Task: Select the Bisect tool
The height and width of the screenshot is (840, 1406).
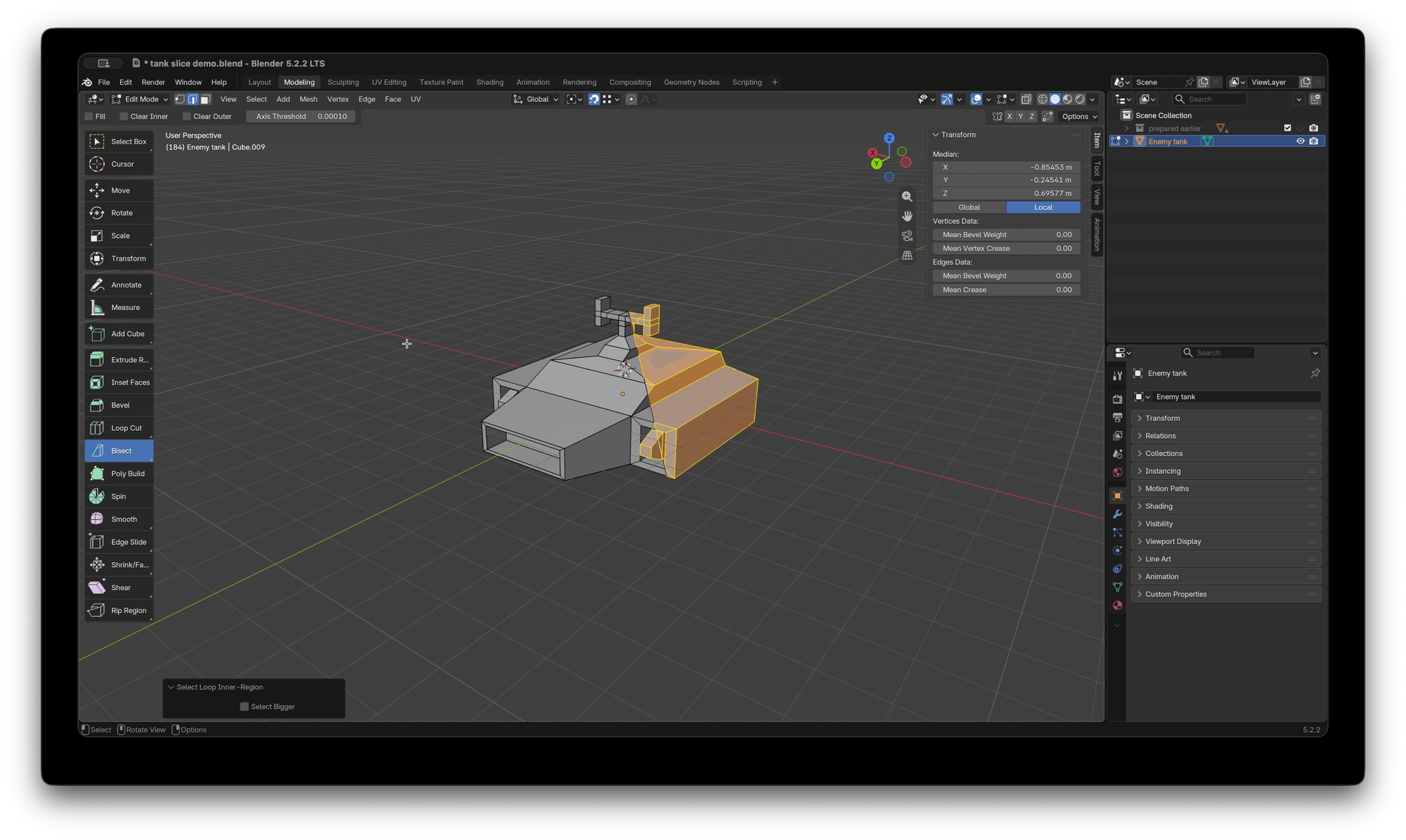Action: point(119,451)
